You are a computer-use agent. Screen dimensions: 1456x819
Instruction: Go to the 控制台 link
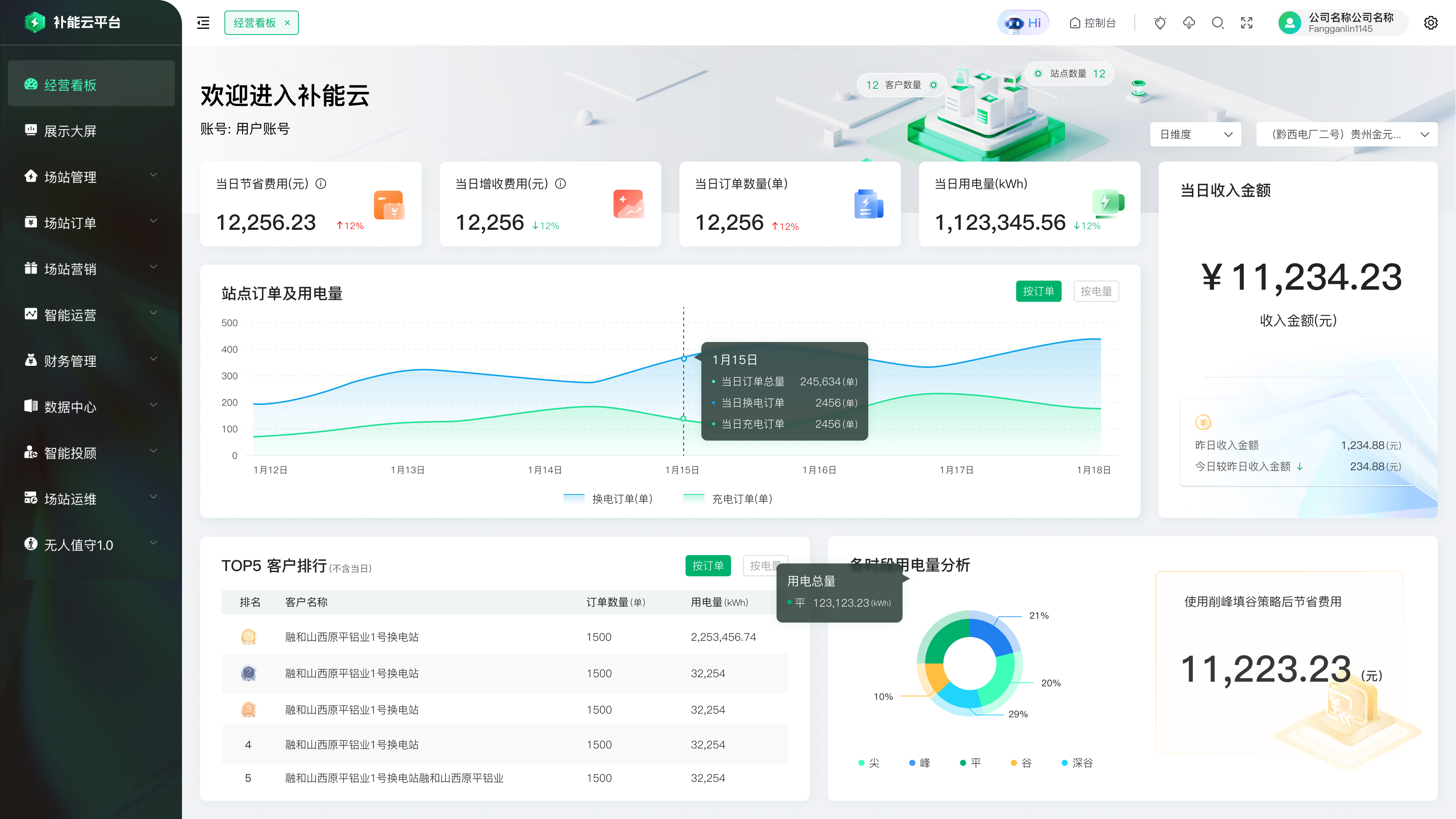pyautogui.click(x=1092, y=23)
